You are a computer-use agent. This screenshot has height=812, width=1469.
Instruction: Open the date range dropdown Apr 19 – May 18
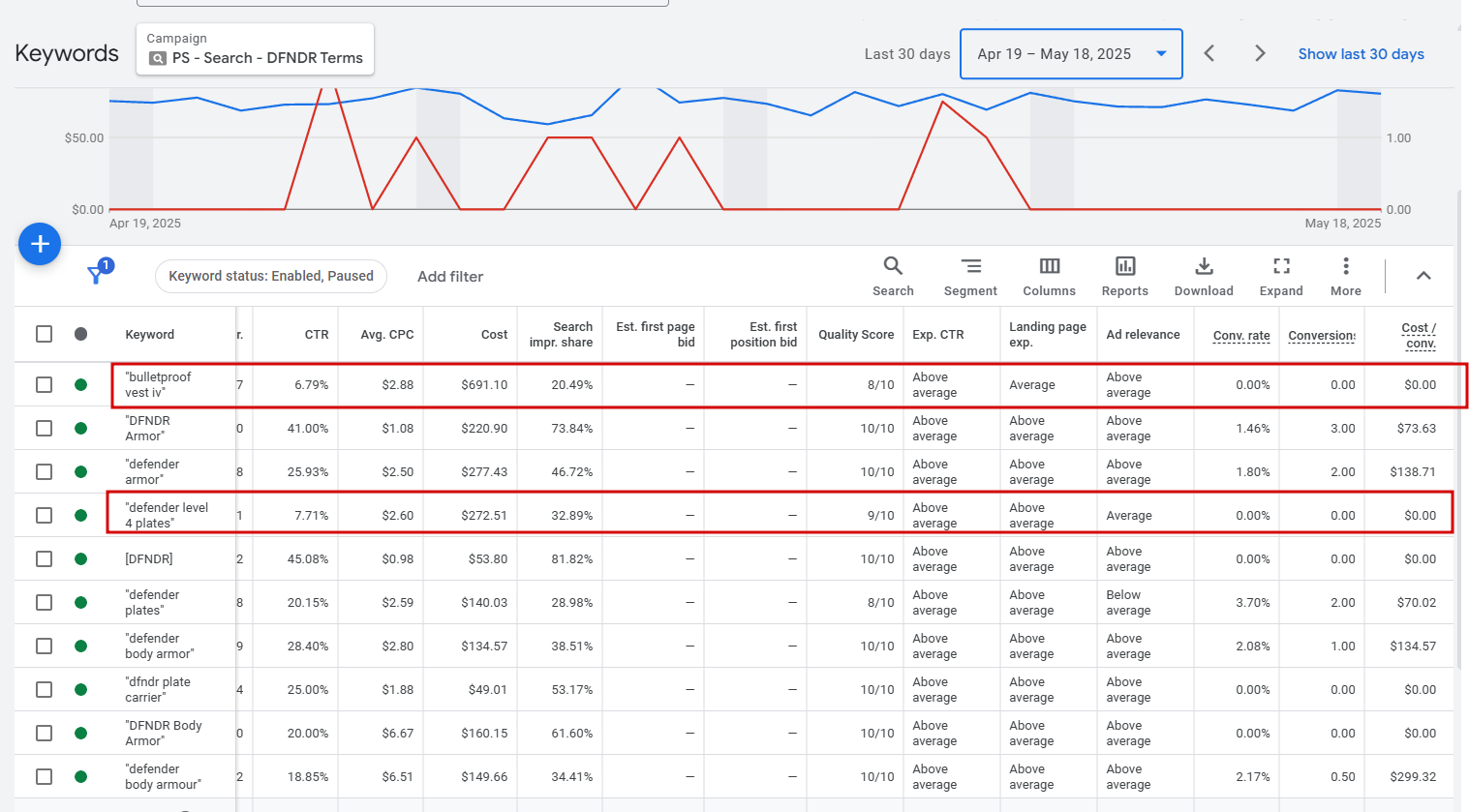[x=1071, y=54]
